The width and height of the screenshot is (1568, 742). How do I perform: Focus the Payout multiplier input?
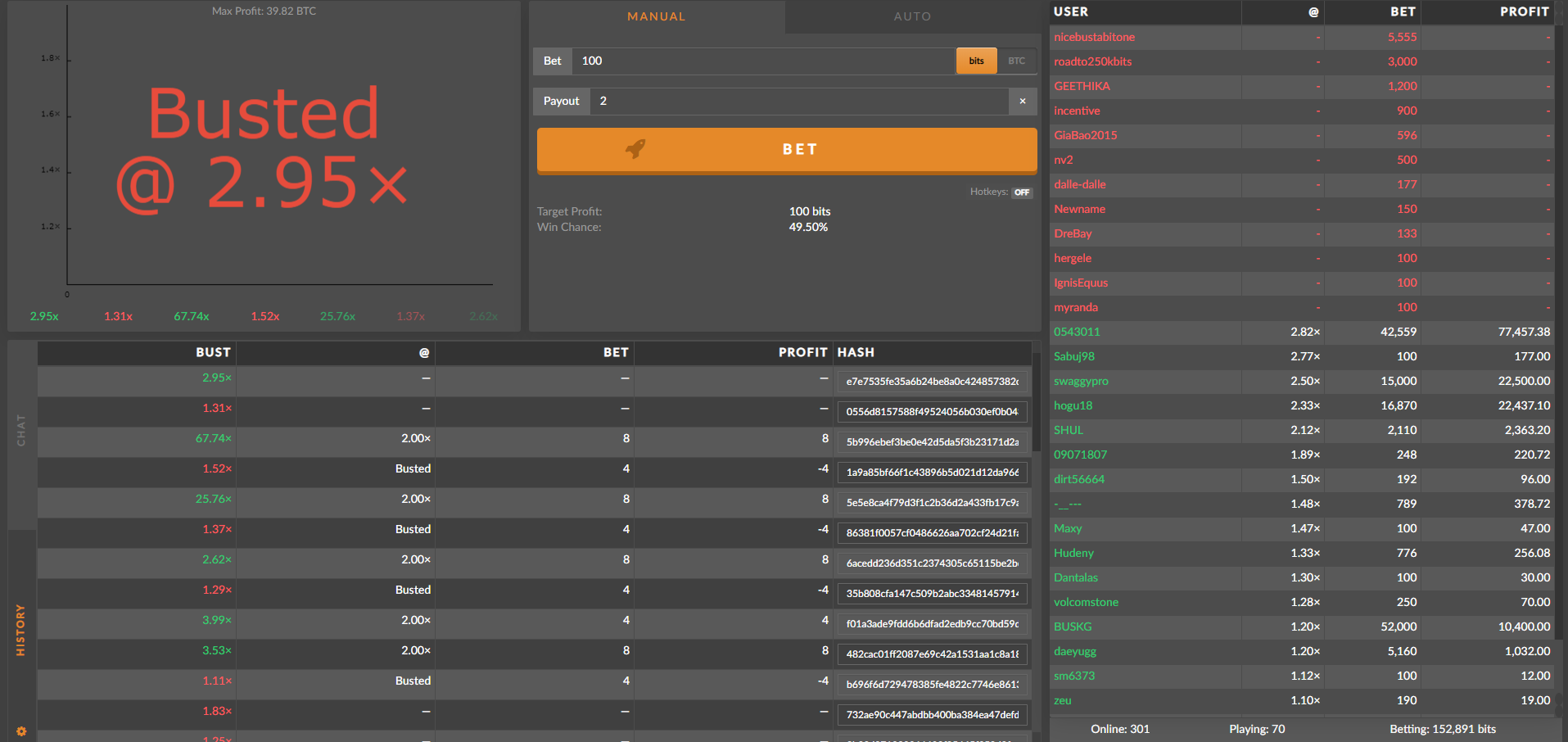pyautogui.click(x=799, y=101)
